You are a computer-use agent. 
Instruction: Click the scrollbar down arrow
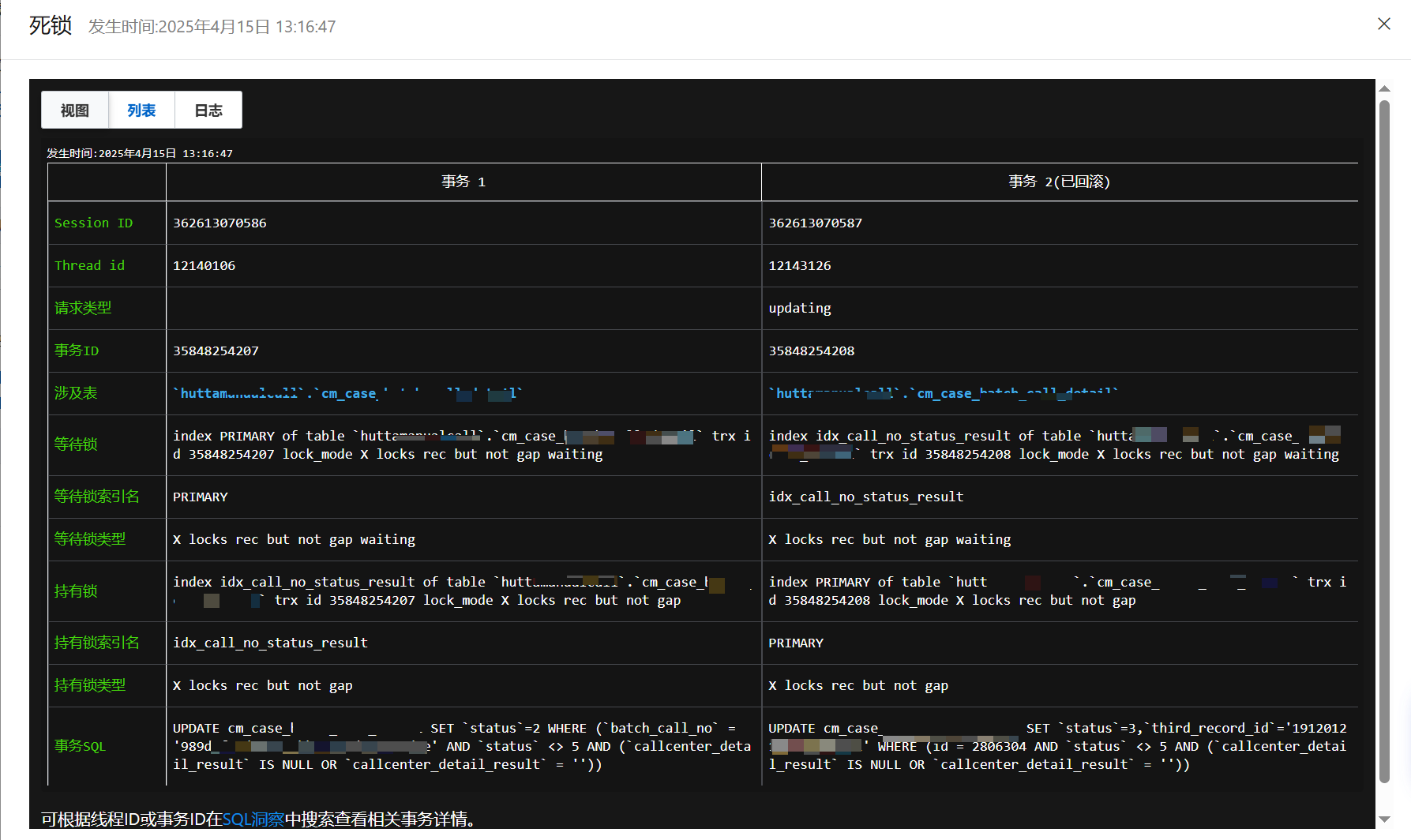point(1384,819)
